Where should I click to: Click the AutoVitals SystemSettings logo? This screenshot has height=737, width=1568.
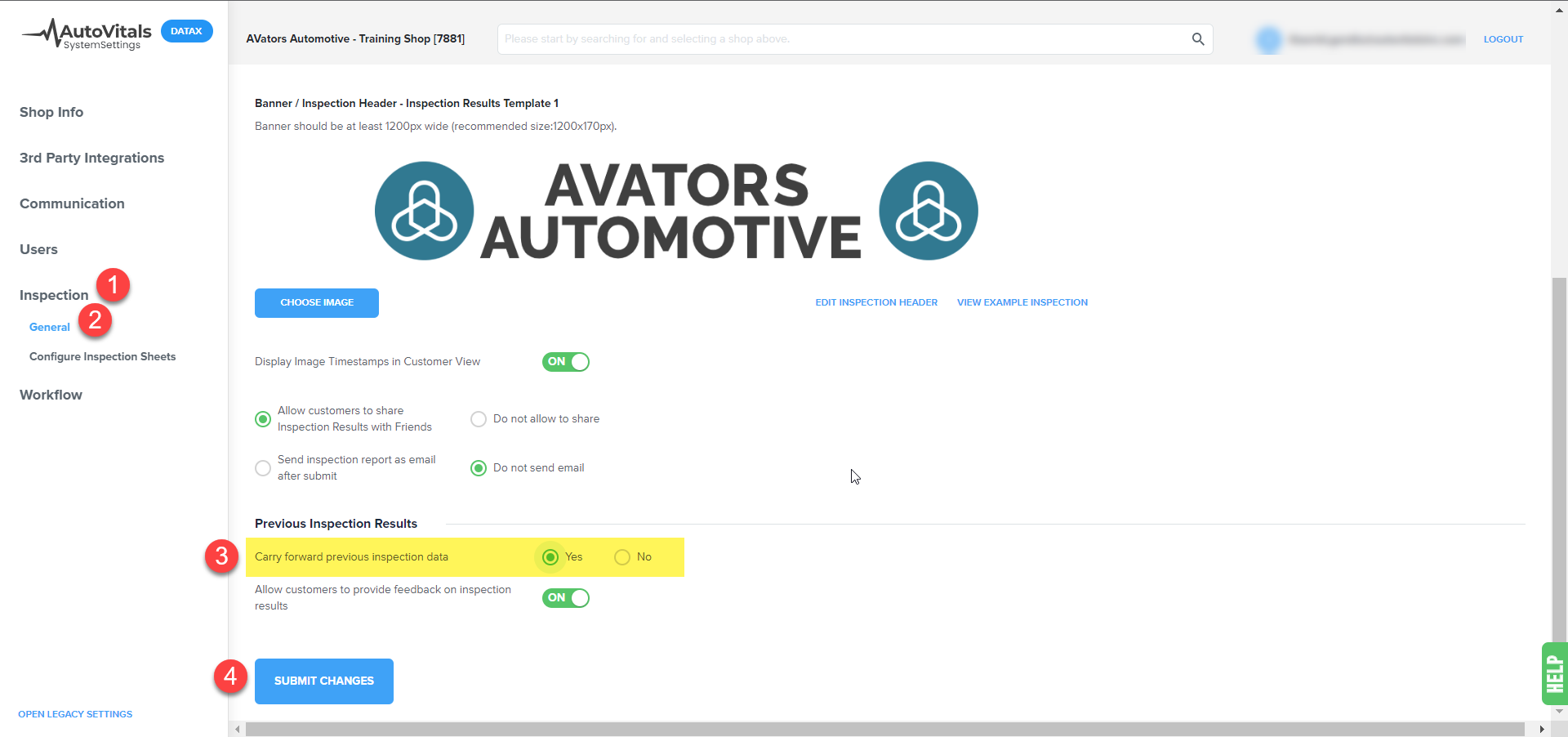point(87,34)
